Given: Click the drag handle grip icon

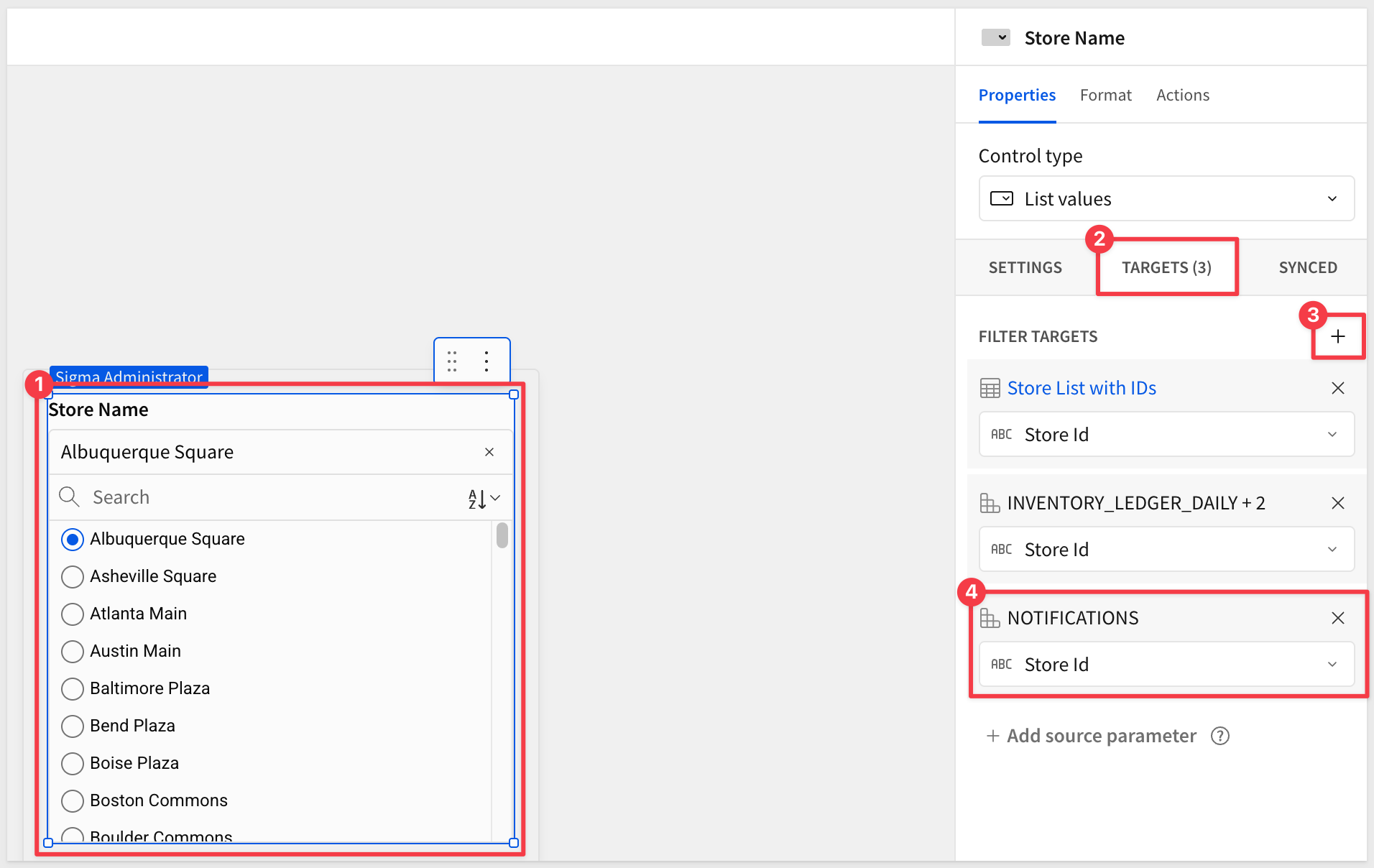Looking at the screenshot, I should click(452, 361).
